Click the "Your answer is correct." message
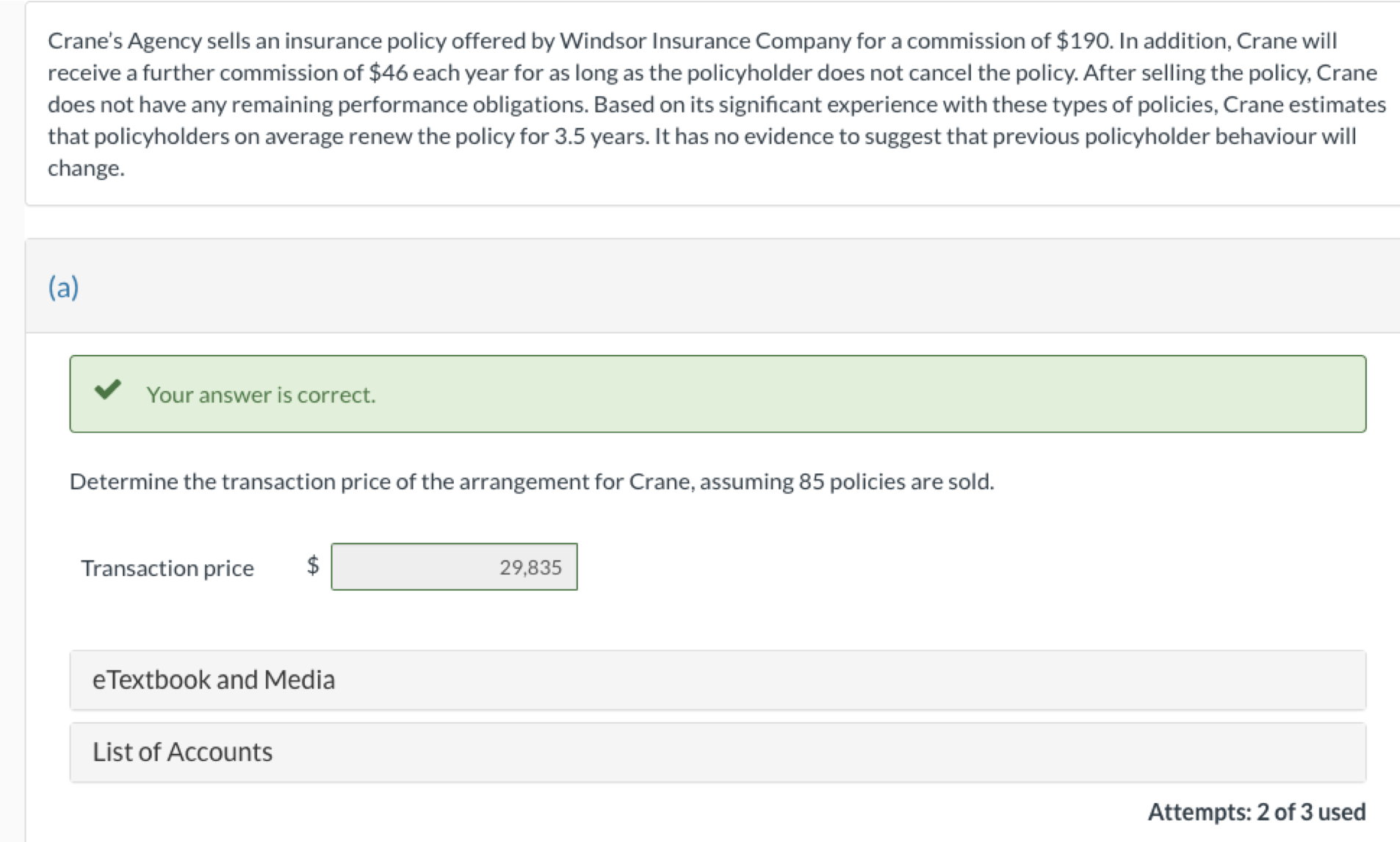 coord(261,395)
